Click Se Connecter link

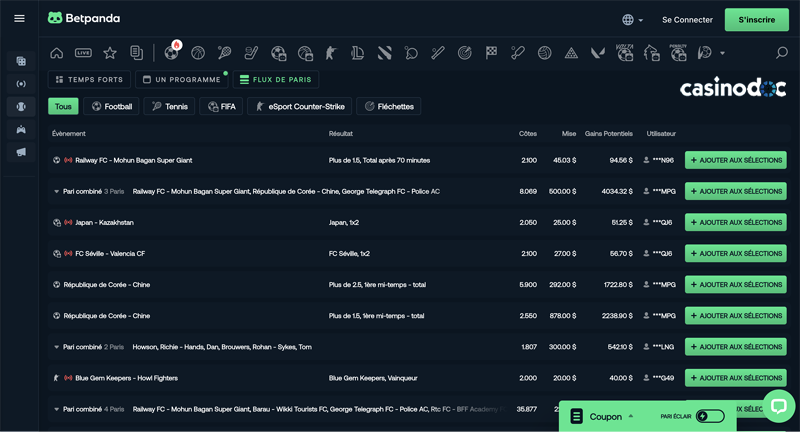(x=687, y=20)
